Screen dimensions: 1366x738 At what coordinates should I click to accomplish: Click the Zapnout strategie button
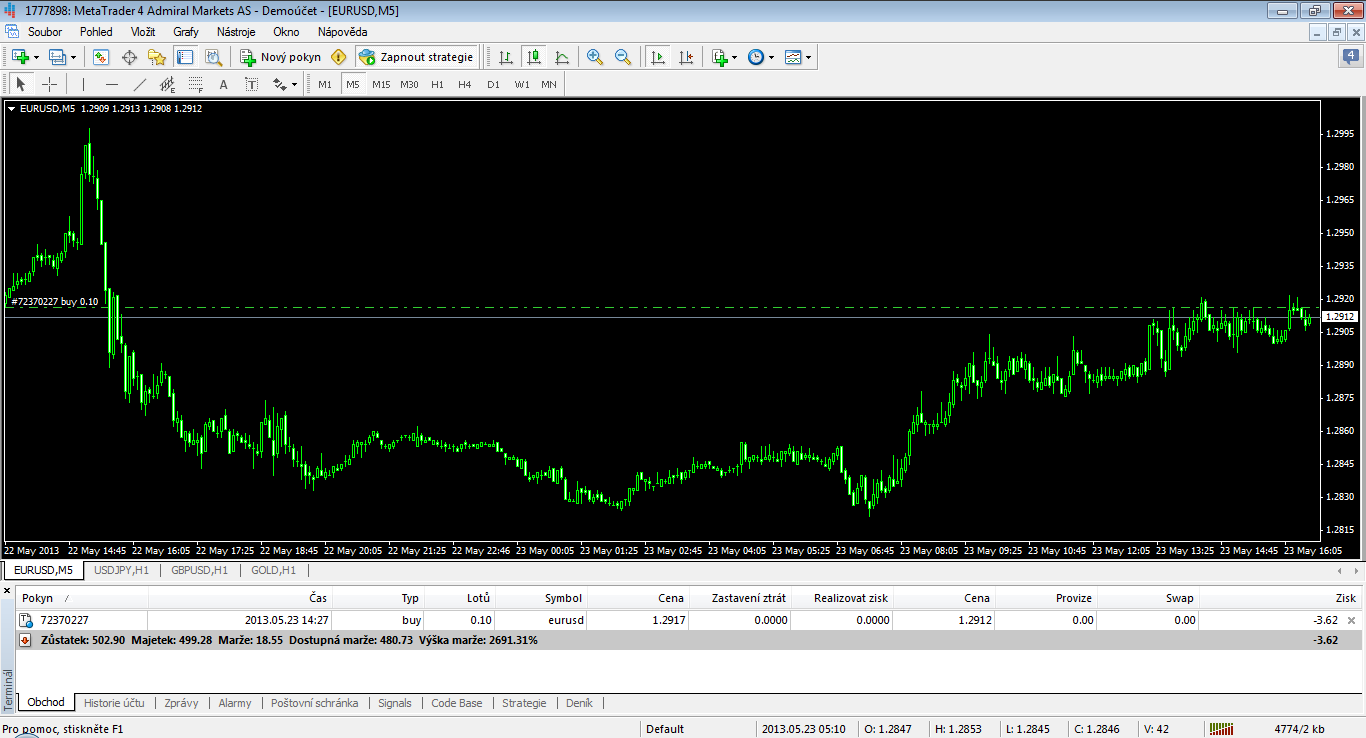[416, 57]
